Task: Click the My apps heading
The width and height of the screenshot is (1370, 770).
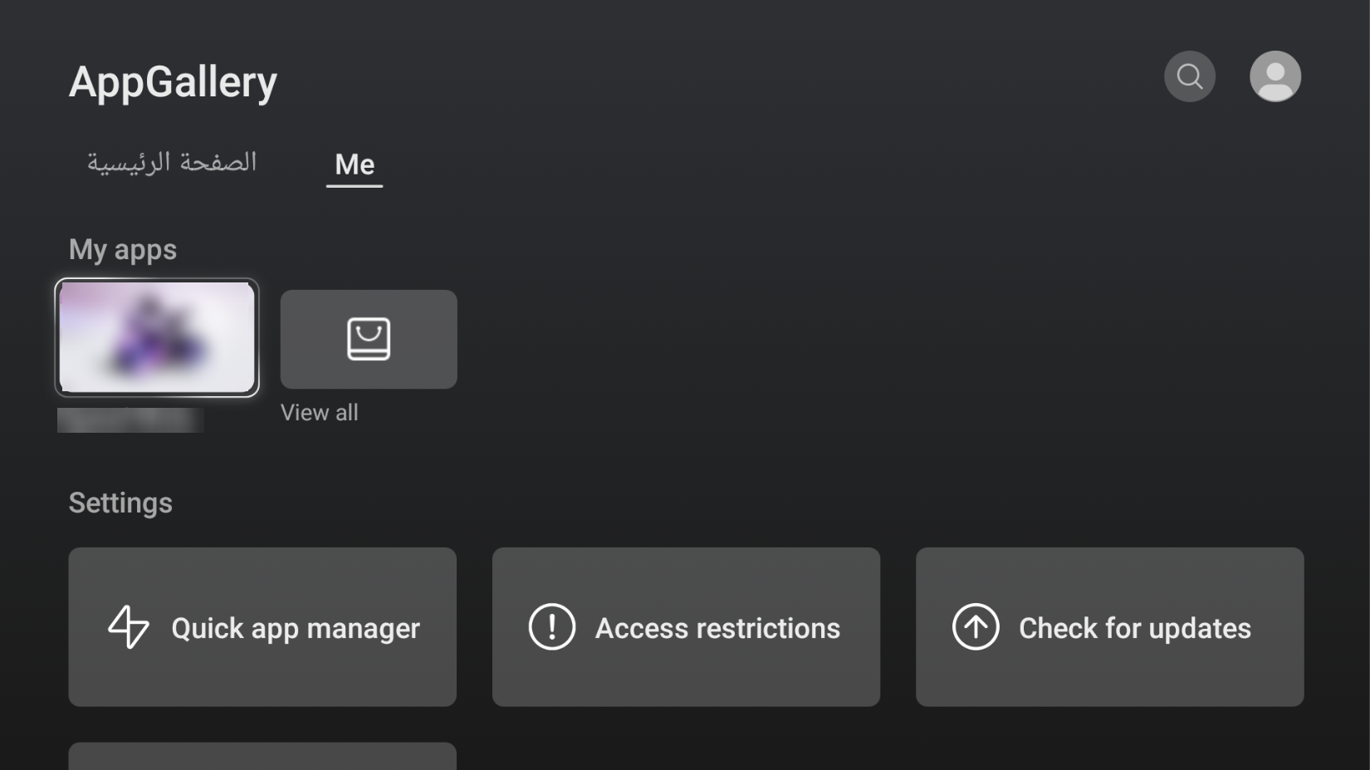Action: [x=122, y=250]
